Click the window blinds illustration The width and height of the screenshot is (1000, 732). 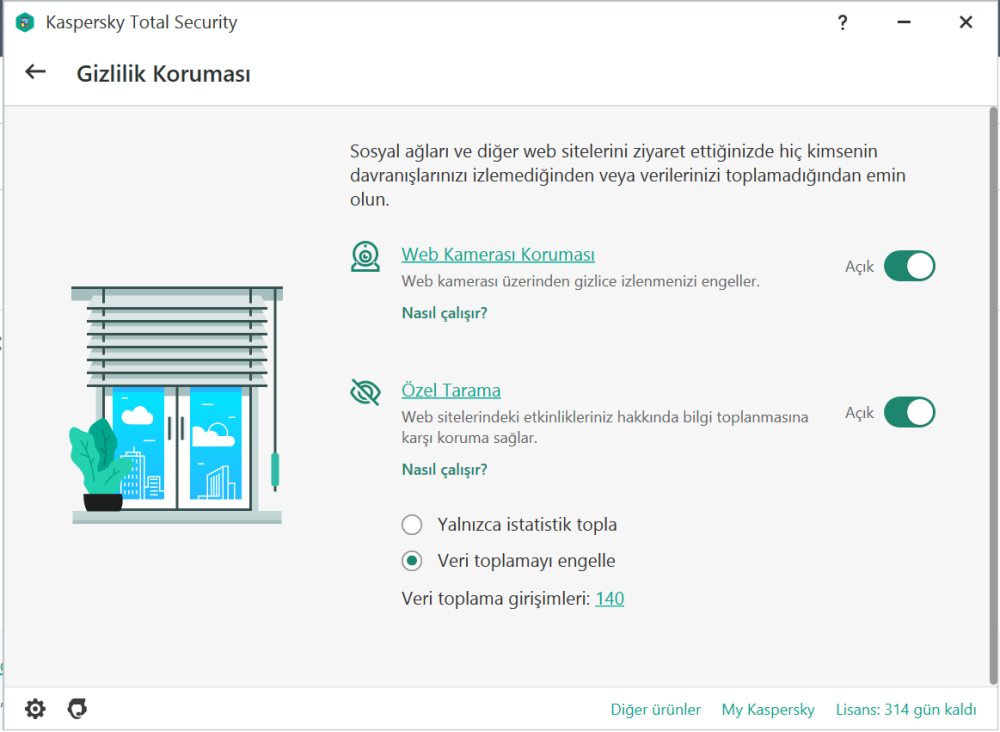click(177, 405)
